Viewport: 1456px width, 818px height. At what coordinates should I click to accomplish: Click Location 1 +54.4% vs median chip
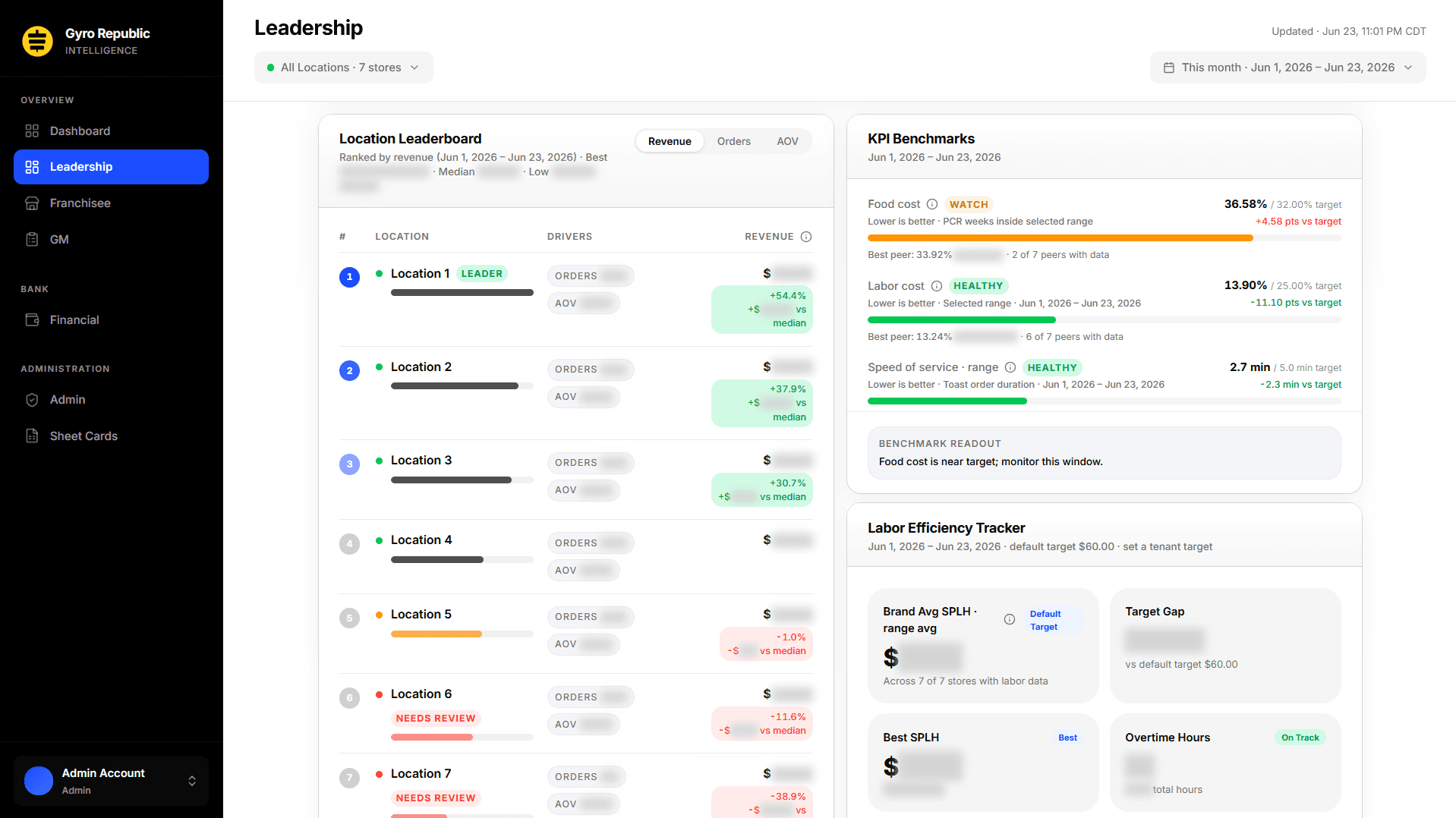pyautogui.click(x=762, y=310)
